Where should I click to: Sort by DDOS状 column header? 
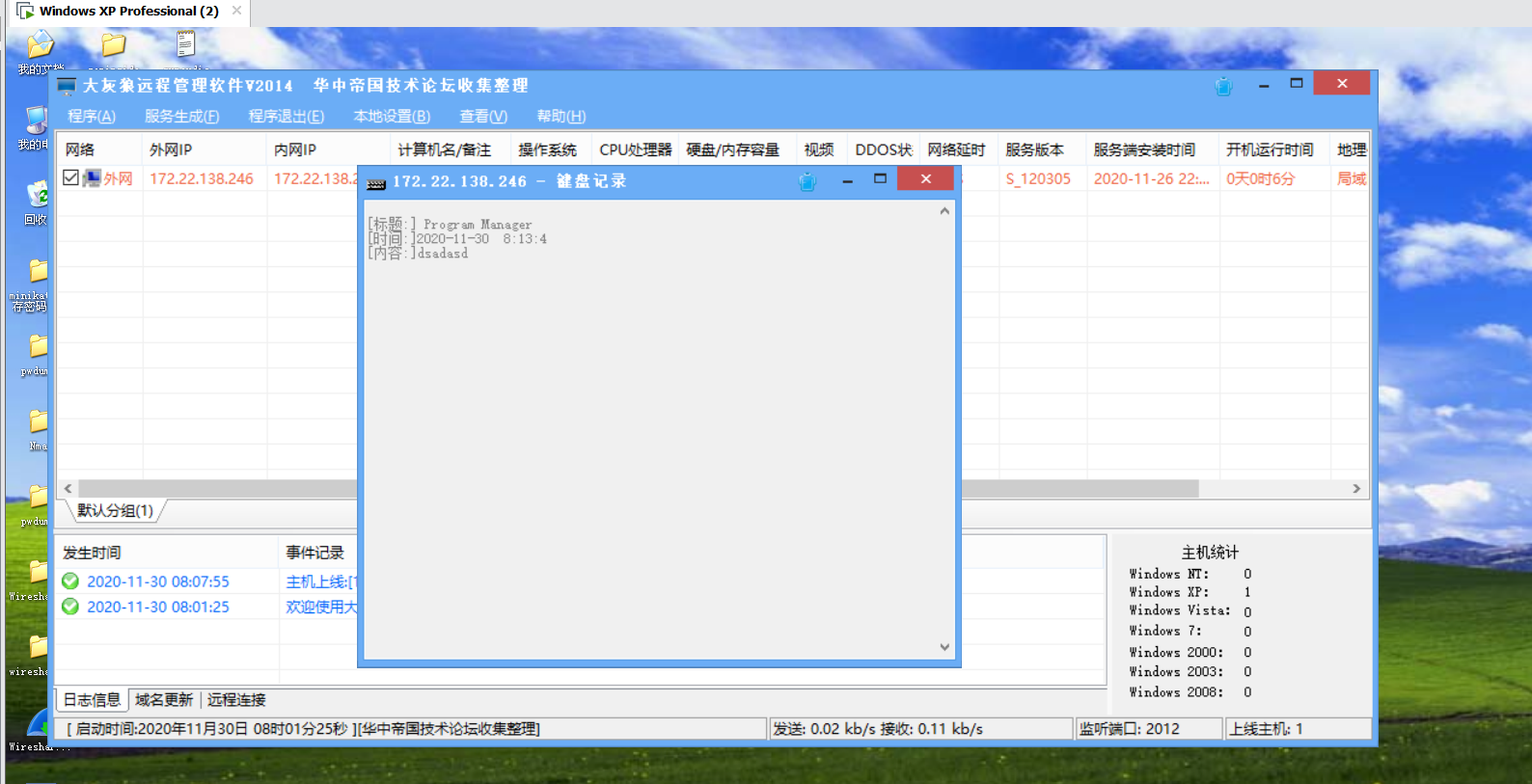point(883,149)
